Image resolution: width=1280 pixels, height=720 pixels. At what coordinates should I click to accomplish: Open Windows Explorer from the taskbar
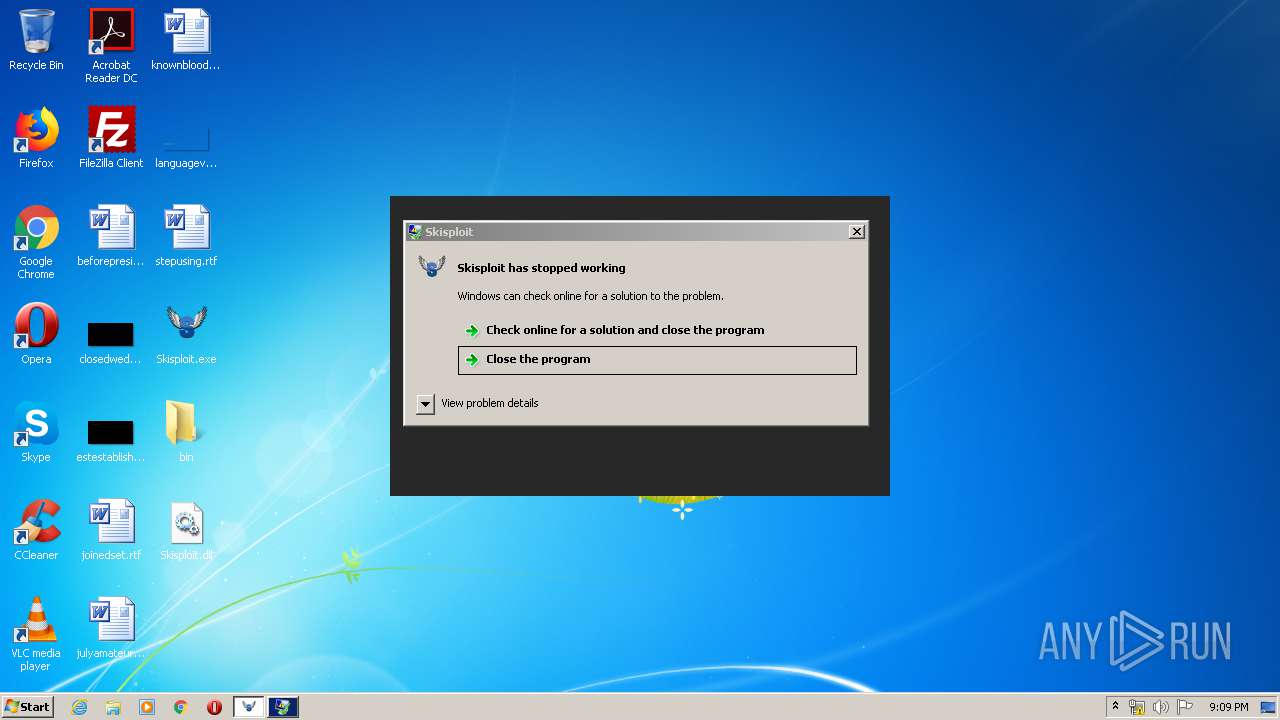[x=113, y=707]
